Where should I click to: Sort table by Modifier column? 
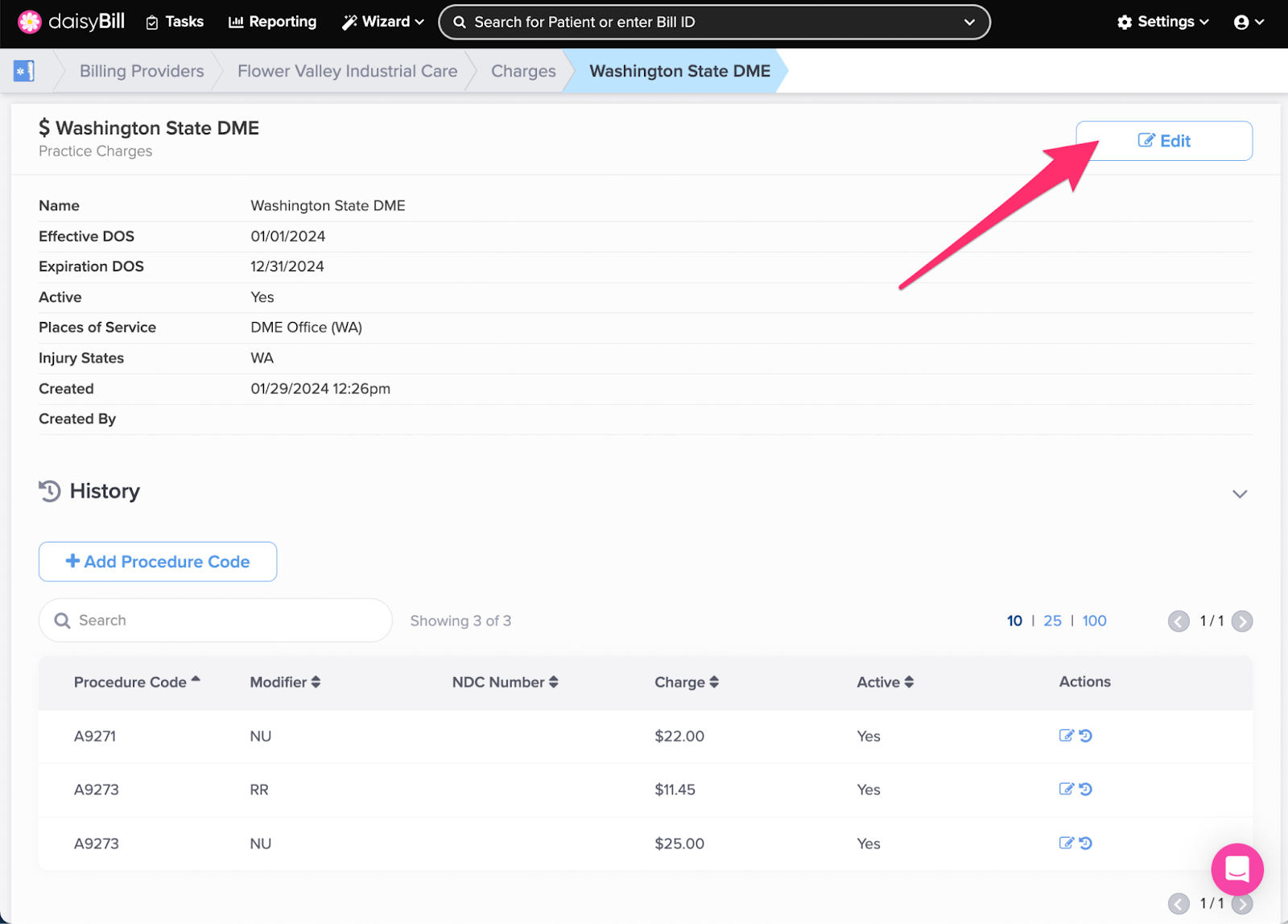[x=285, y=682]
